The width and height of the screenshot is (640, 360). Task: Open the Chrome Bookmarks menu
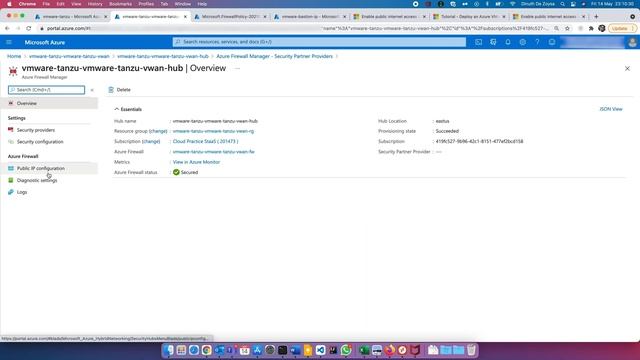tap(120, 4)
